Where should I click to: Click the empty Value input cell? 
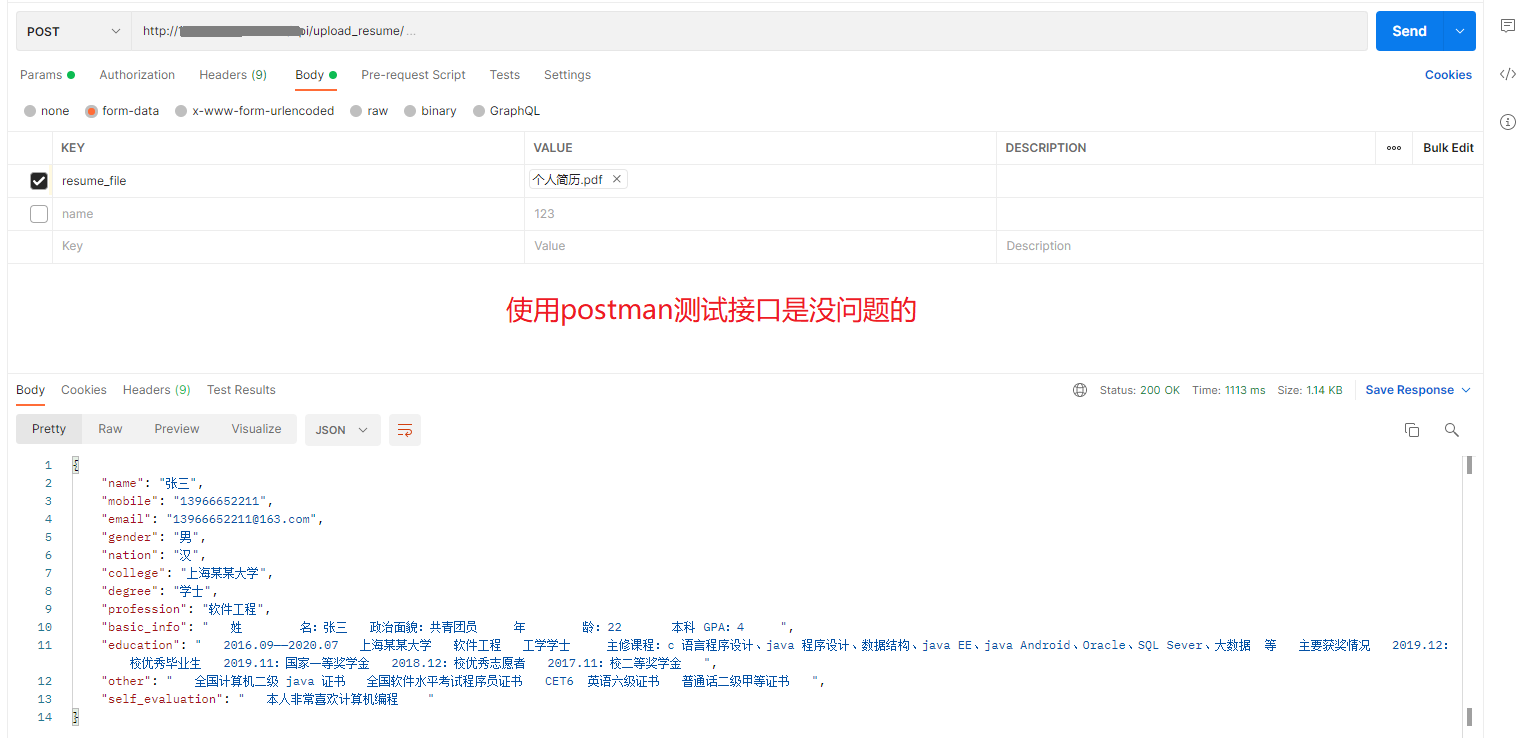point(760,246)
